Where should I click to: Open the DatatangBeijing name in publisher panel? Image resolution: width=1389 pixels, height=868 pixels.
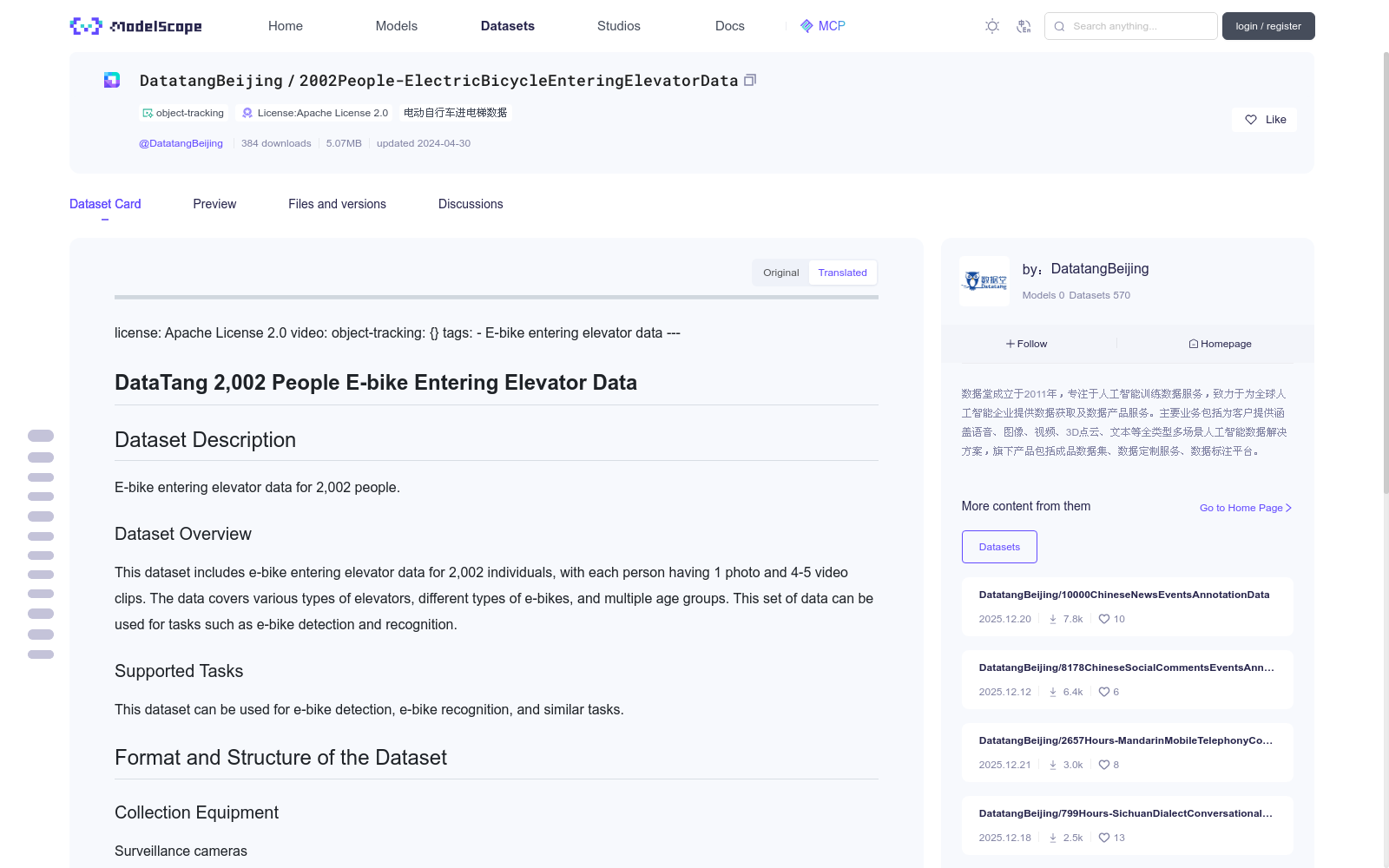click(x=1100, y=269)
